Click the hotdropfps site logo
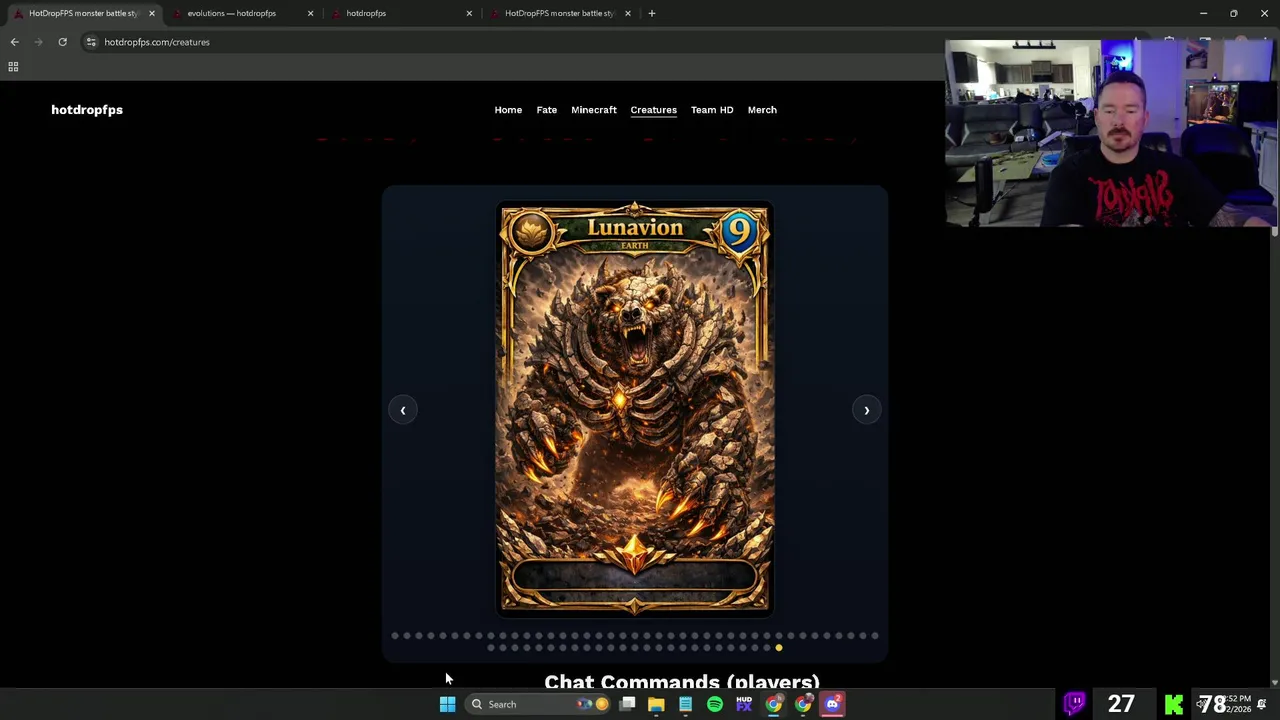Screen dimensions: 1280x720 (87, 110)
